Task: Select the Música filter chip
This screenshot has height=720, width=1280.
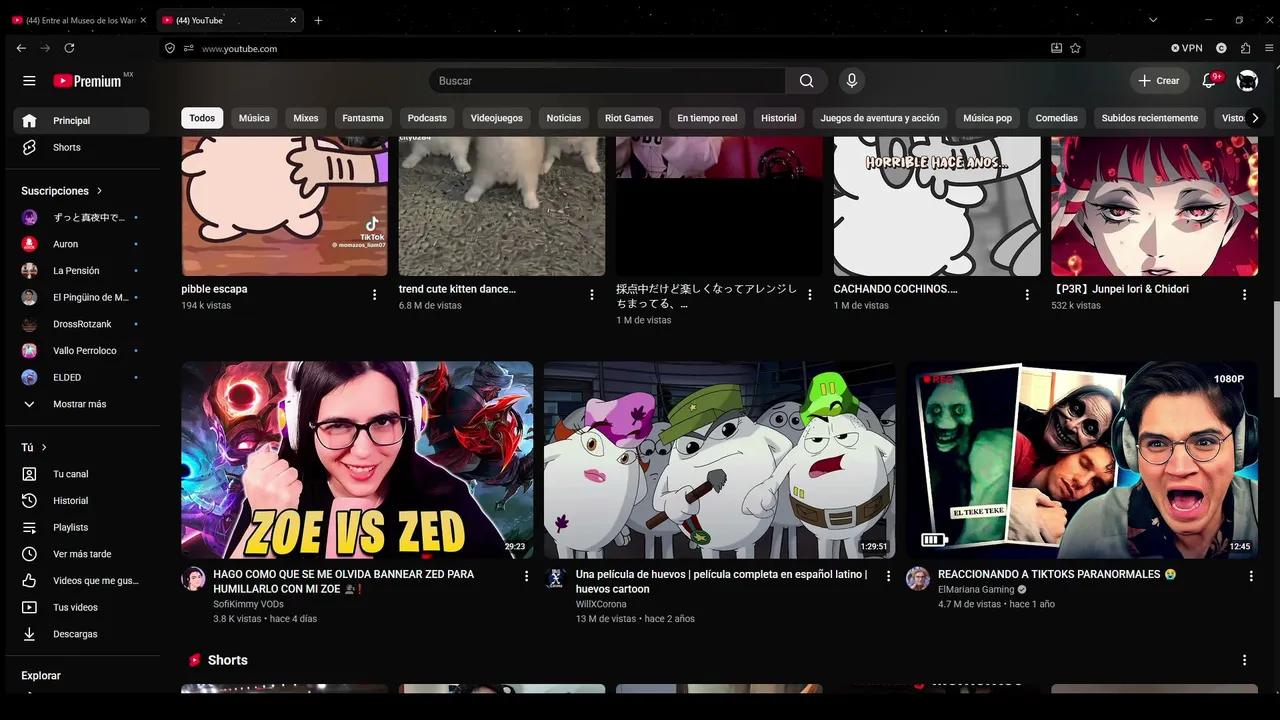Action: (x=254, y=118)
